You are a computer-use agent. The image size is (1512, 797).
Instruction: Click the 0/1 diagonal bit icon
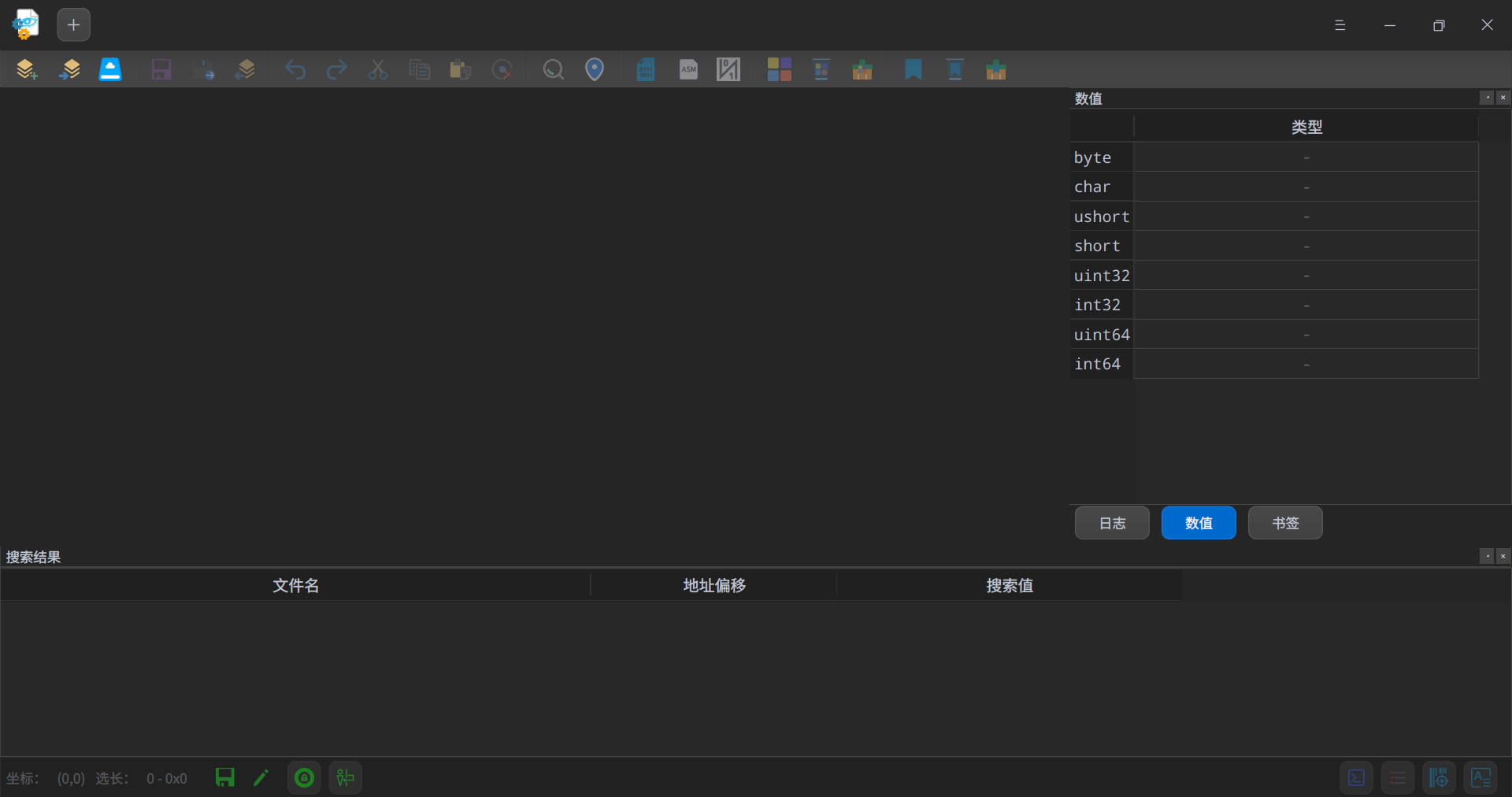[x=728, y=69]
